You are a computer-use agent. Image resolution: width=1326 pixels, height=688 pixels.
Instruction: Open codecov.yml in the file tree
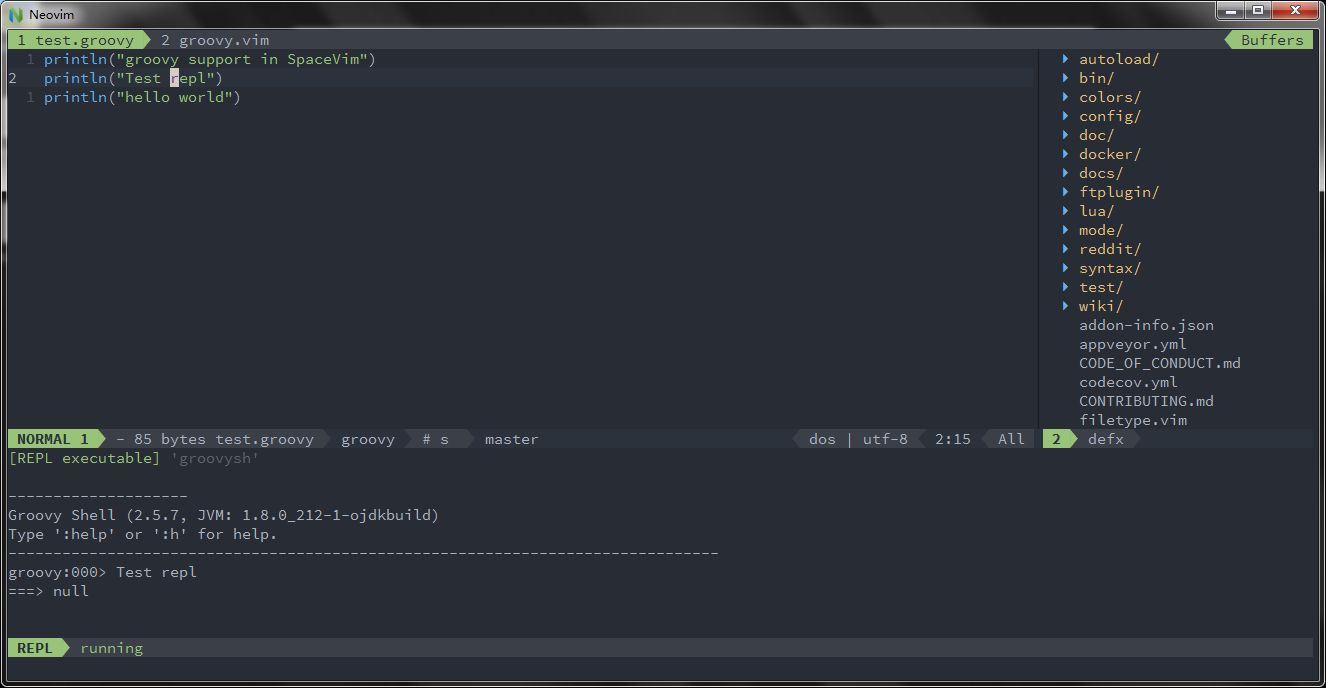tap(1128, 382)
